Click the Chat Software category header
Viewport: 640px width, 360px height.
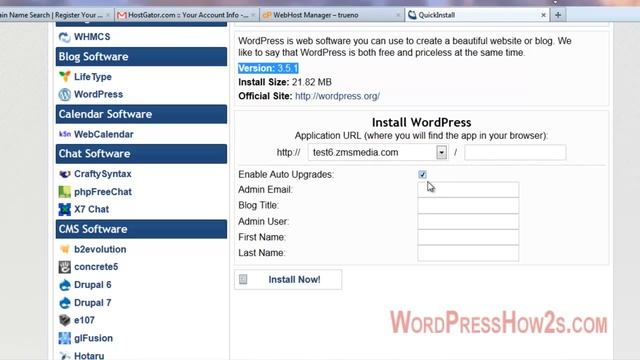click(141, 154)
